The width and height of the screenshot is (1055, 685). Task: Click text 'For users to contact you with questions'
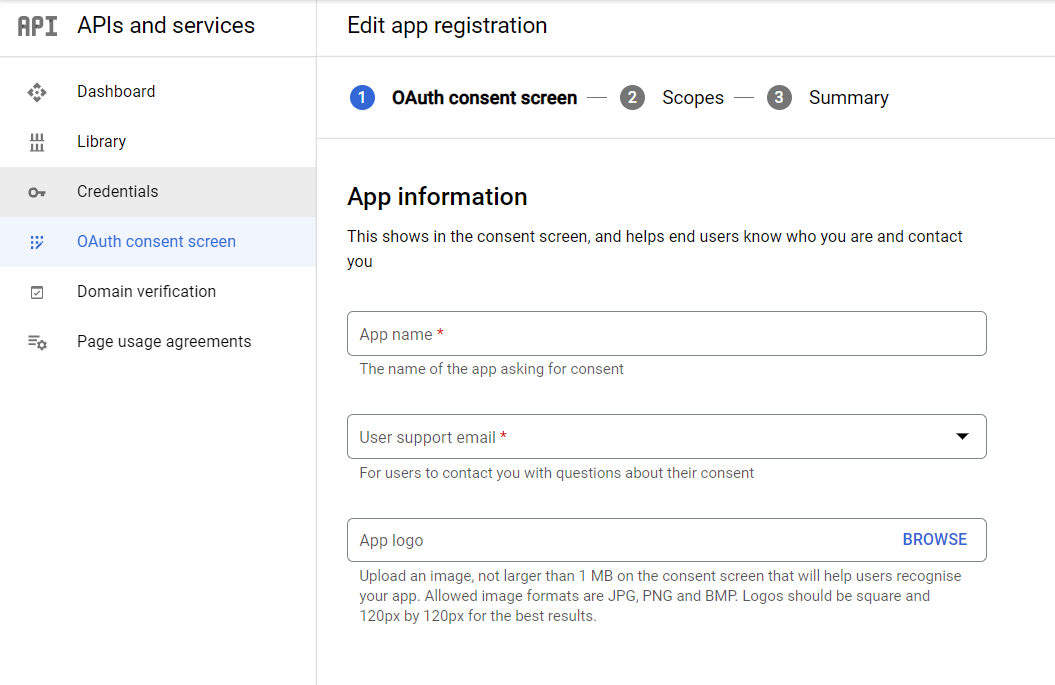click(556, 473)
